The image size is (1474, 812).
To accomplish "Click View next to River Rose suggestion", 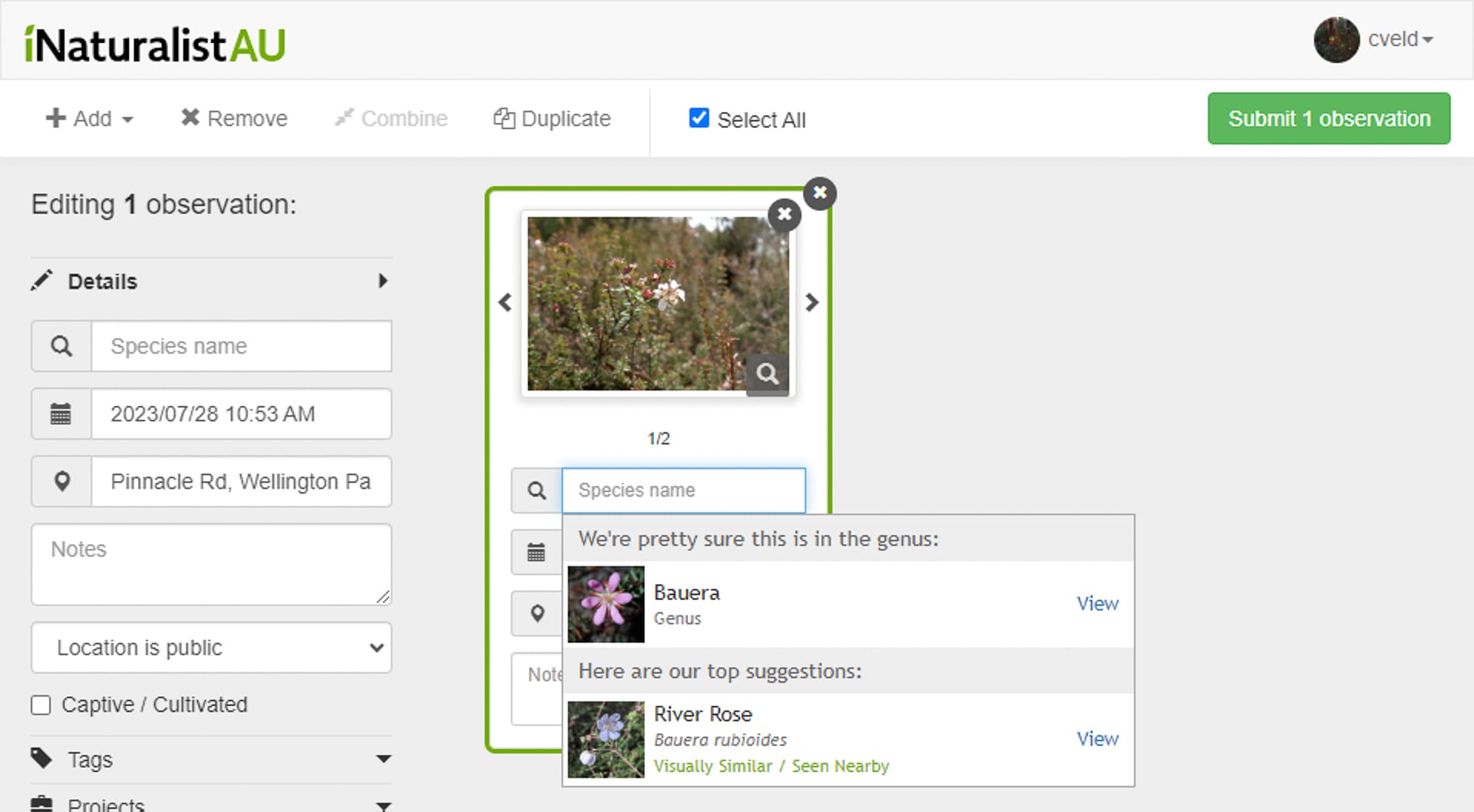I will [1097, 739].
